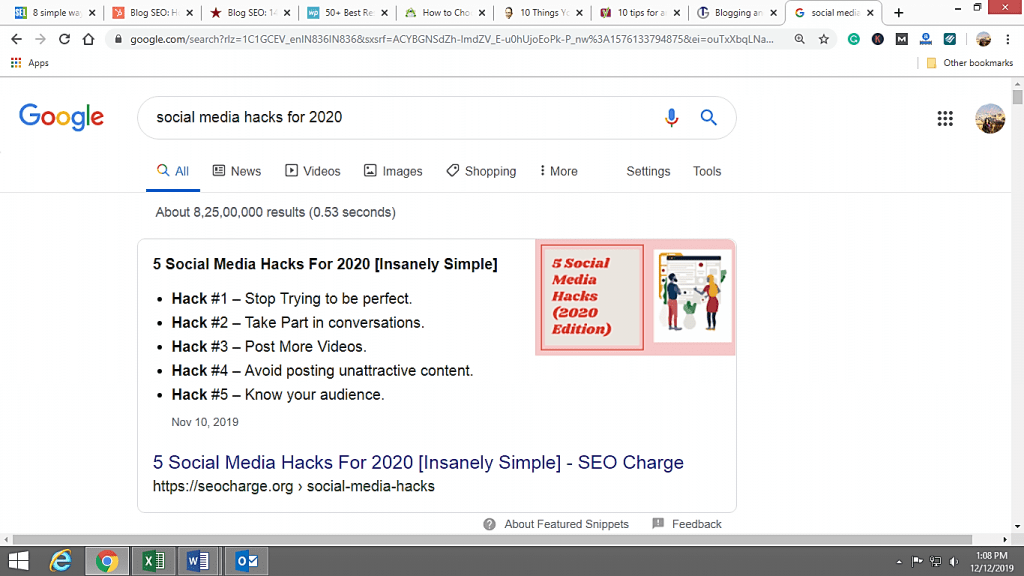Image resolution: width=1024 pixels, height=576 pixels.
Task: Reload the current Google results page
Action: 64,39
